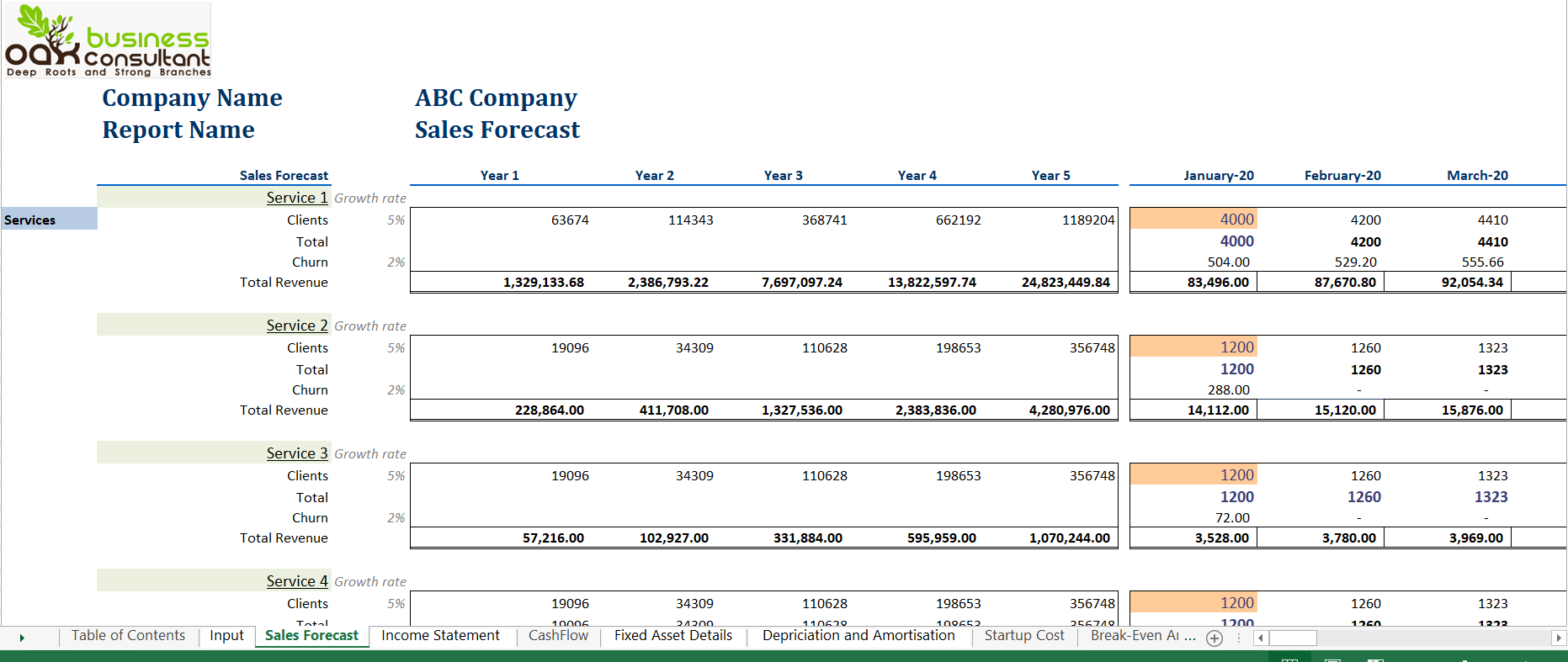Viewport: 1568px width, 662px height.
Task: Click the January-20 column header
Action: pos(1219,175)
